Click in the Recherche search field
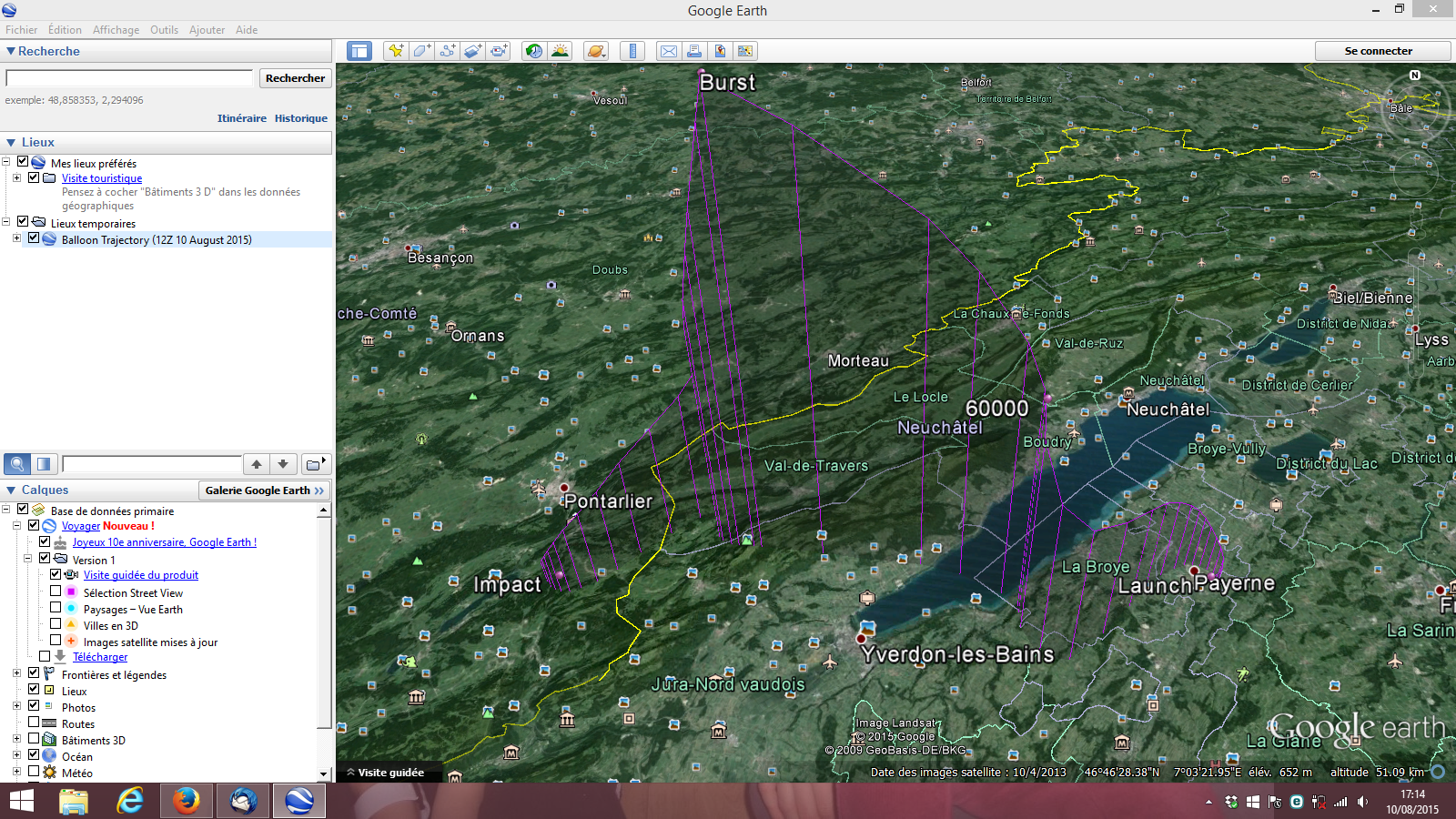 (x=129, y=78)
